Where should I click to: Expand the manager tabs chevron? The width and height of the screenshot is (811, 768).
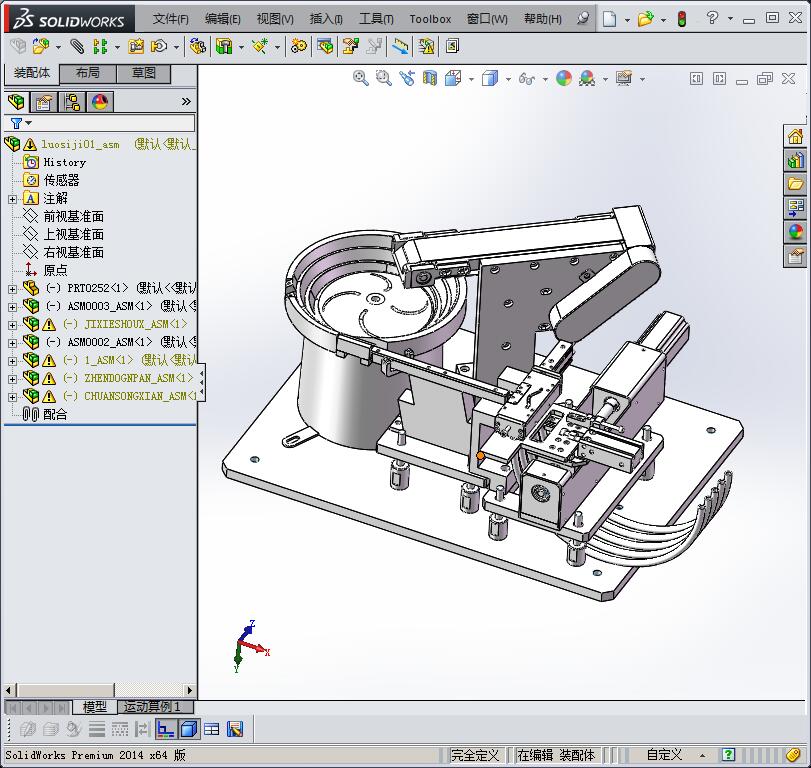186,102
